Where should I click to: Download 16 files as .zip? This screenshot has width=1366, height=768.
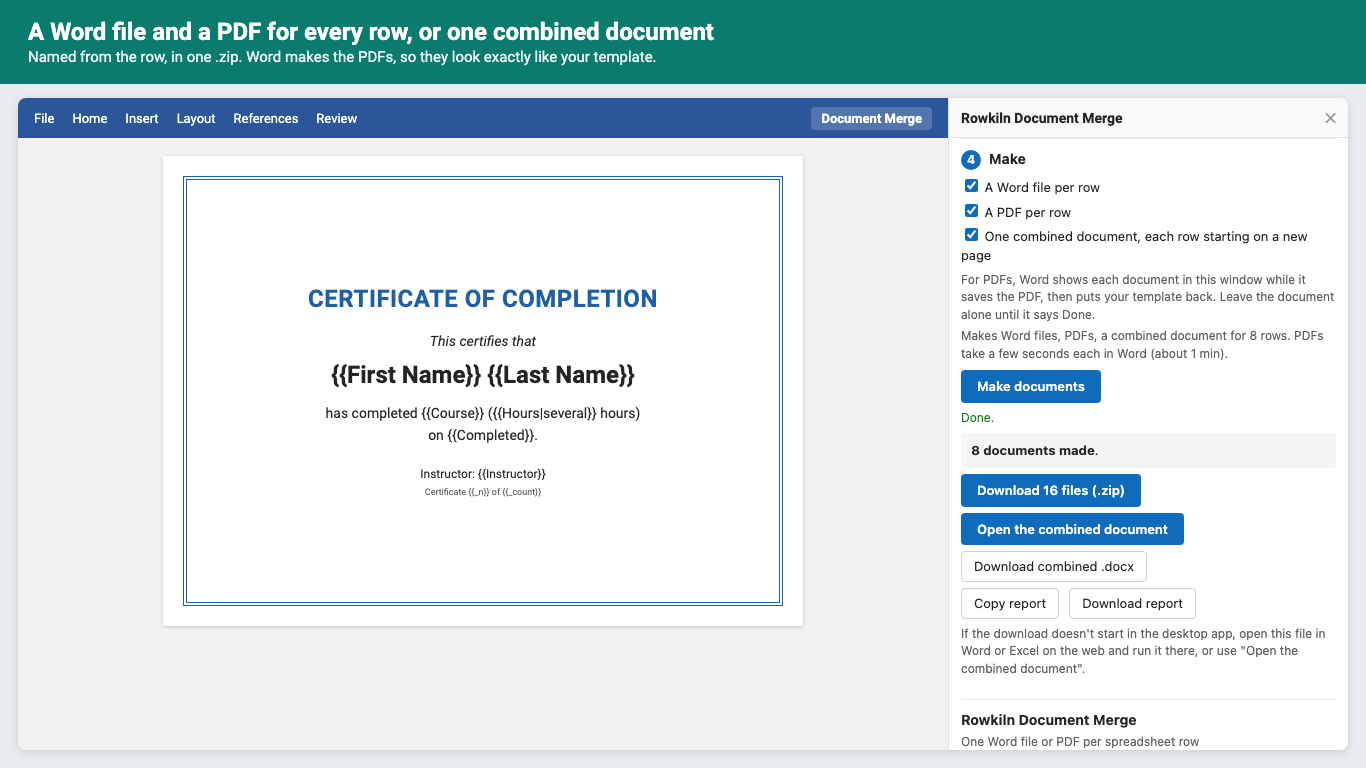click(x=1051, y=490)
